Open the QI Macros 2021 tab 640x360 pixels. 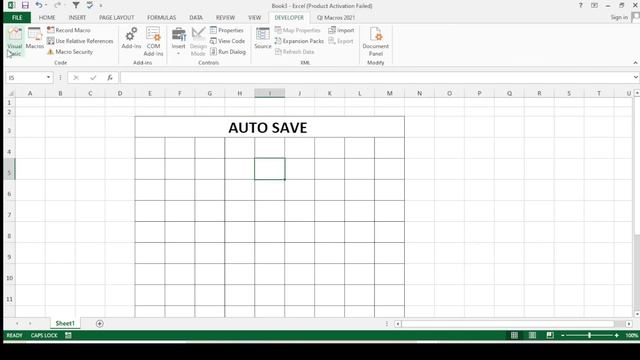(x=336, y=18)
